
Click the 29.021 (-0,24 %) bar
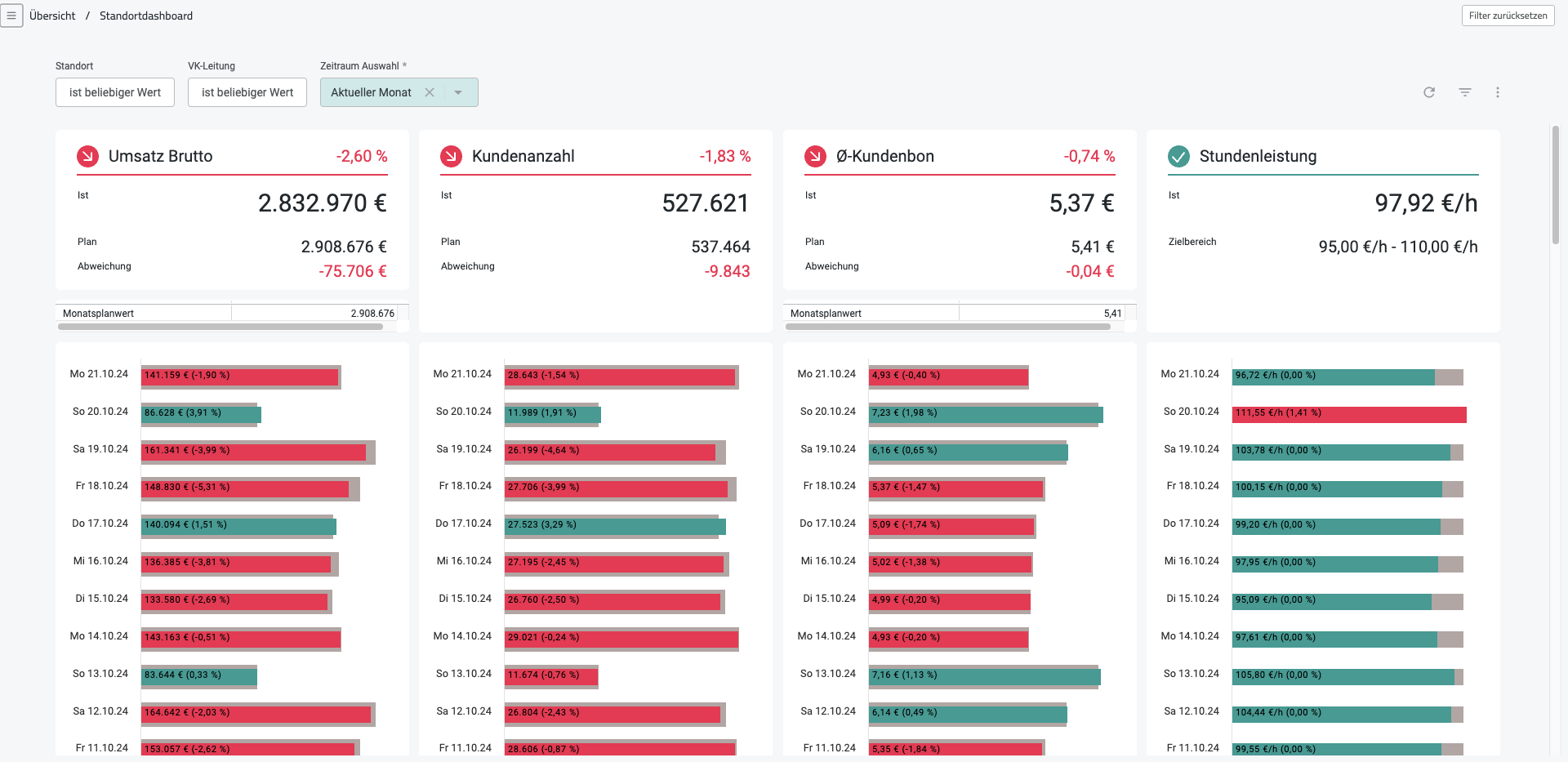(x=622, y=638)
